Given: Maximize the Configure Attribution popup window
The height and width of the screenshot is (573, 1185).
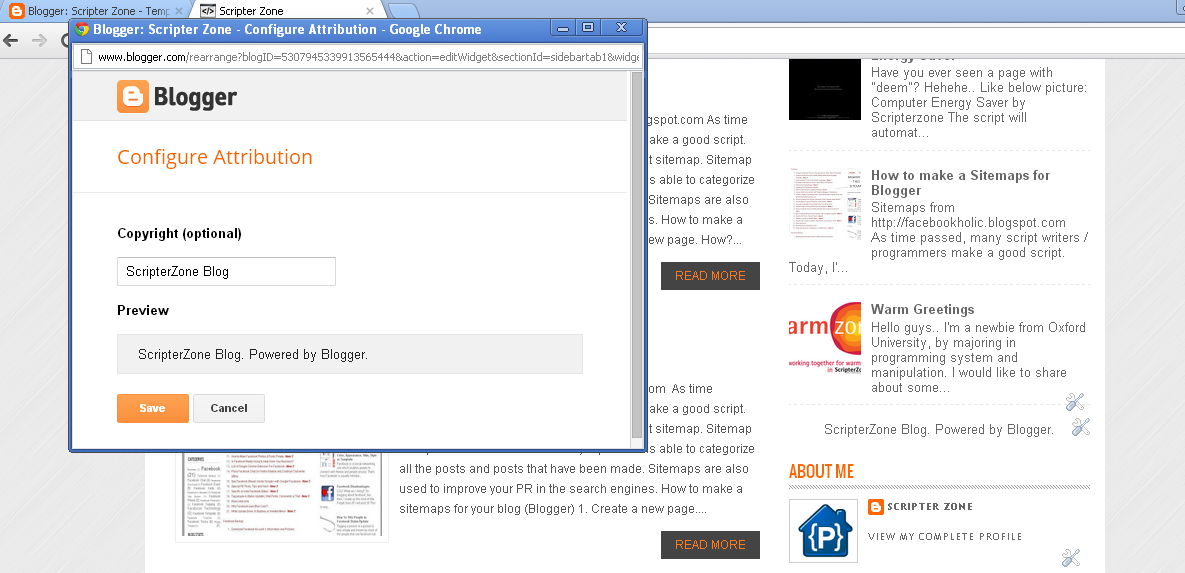Looking at the screenshot, I should coord(588,28).
